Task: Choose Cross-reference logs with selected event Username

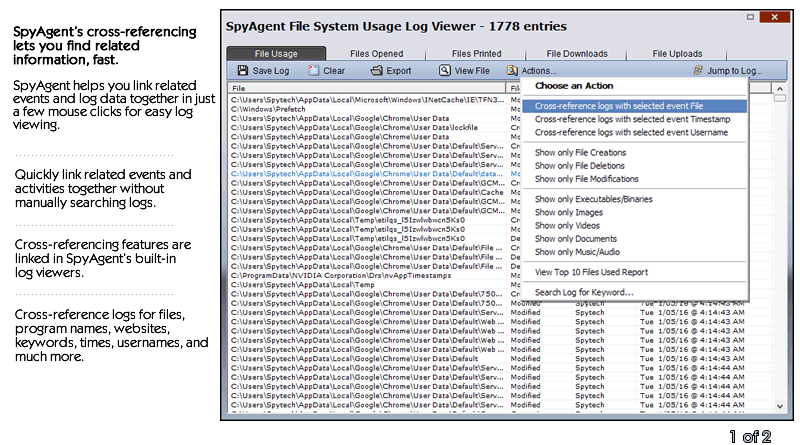Action: (631, 132)
